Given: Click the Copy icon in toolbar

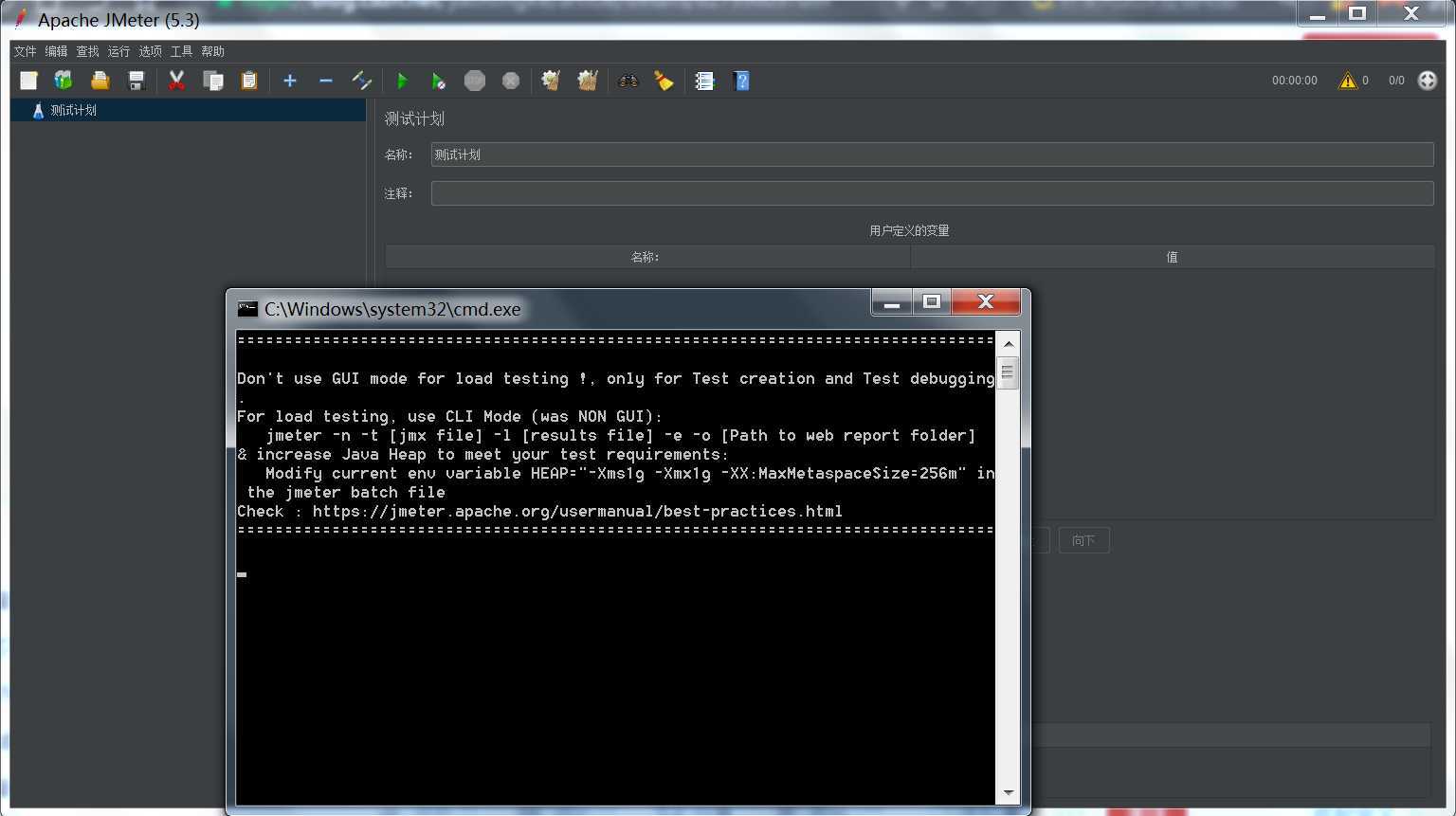Looking at the screenshot, I should (213, 81).
